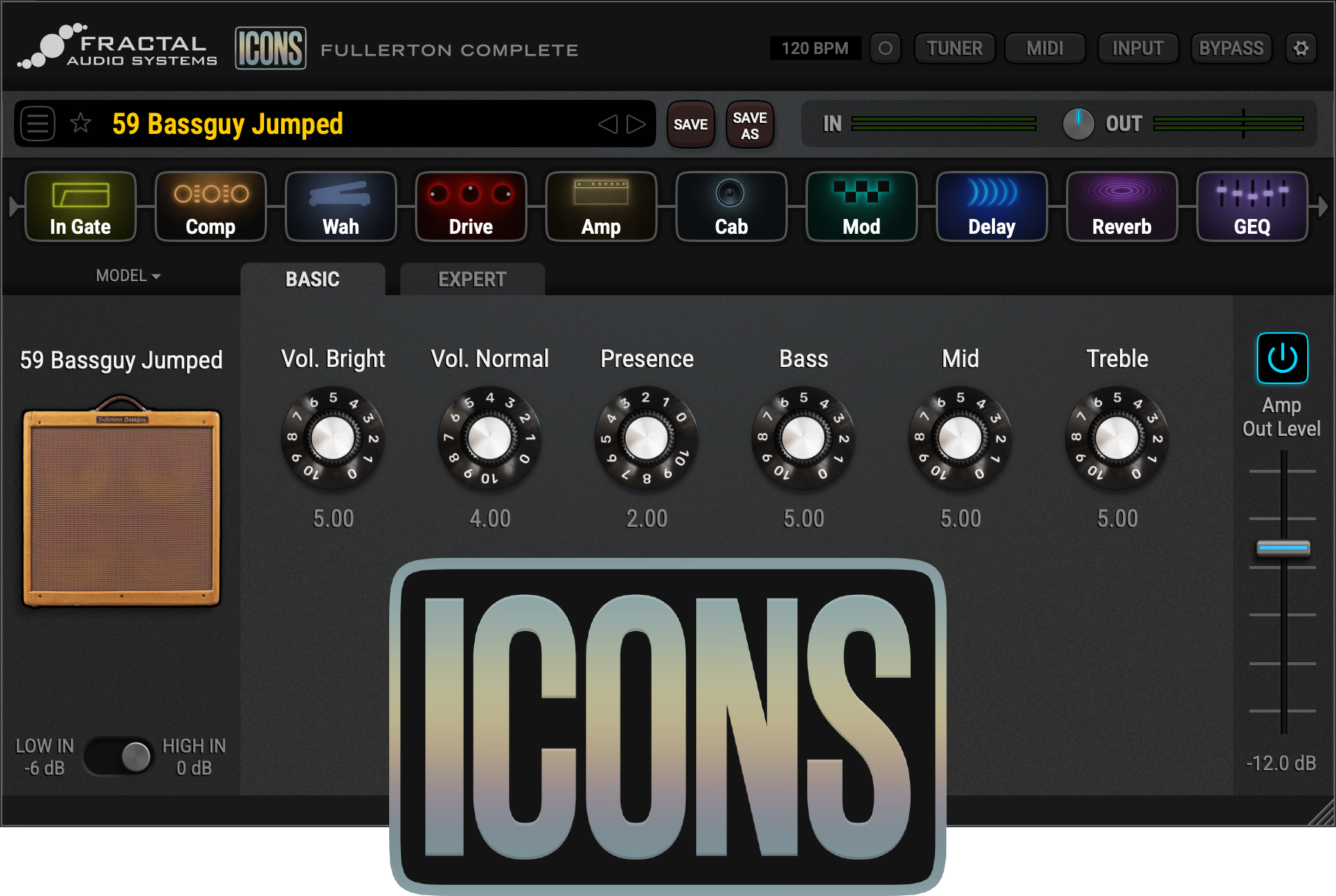Viewport: 1336px width, 896px height.
Task: Expand the MODEL dropdown
Action: click(128, 276)
